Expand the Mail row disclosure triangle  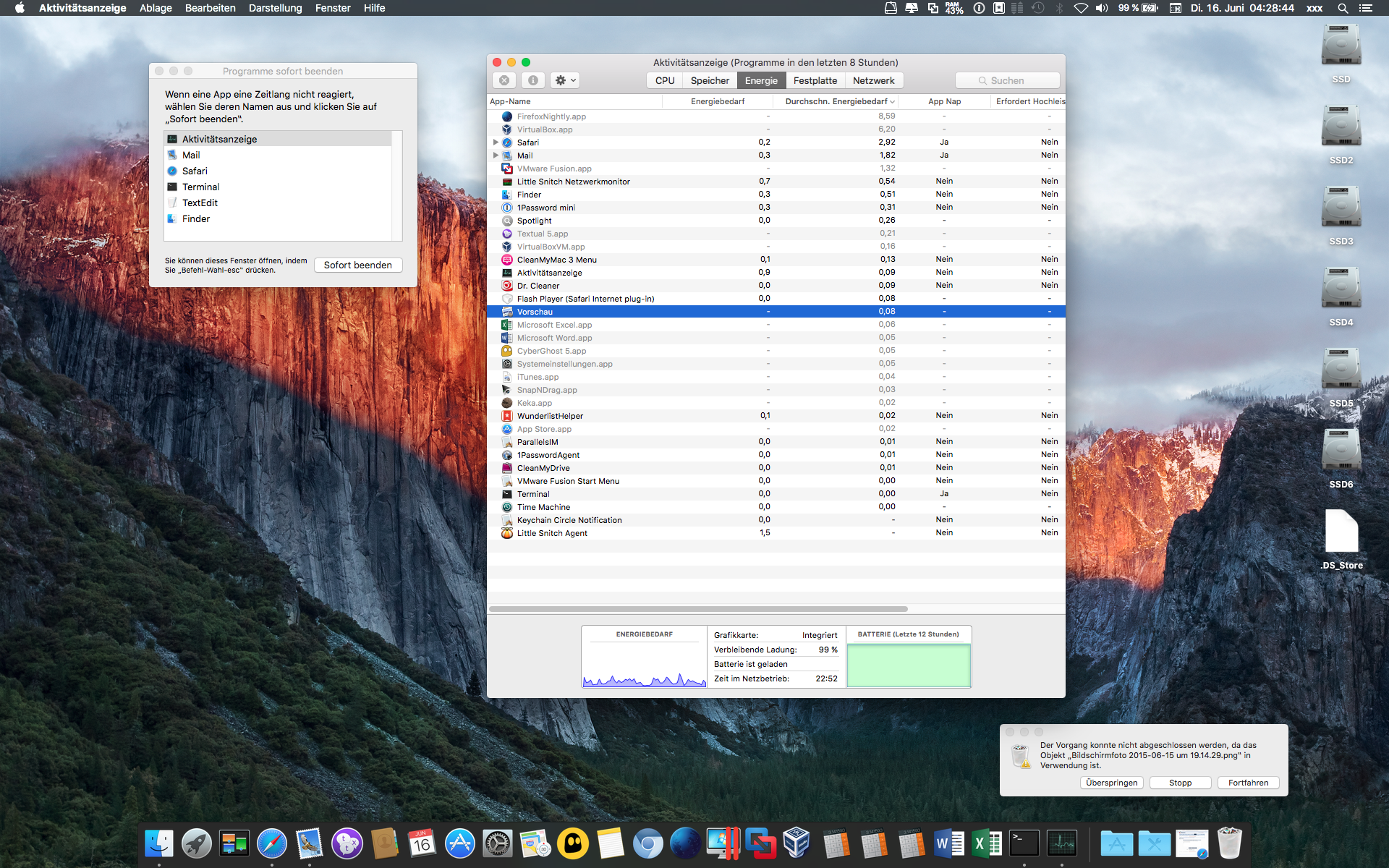tap(496, 156)
